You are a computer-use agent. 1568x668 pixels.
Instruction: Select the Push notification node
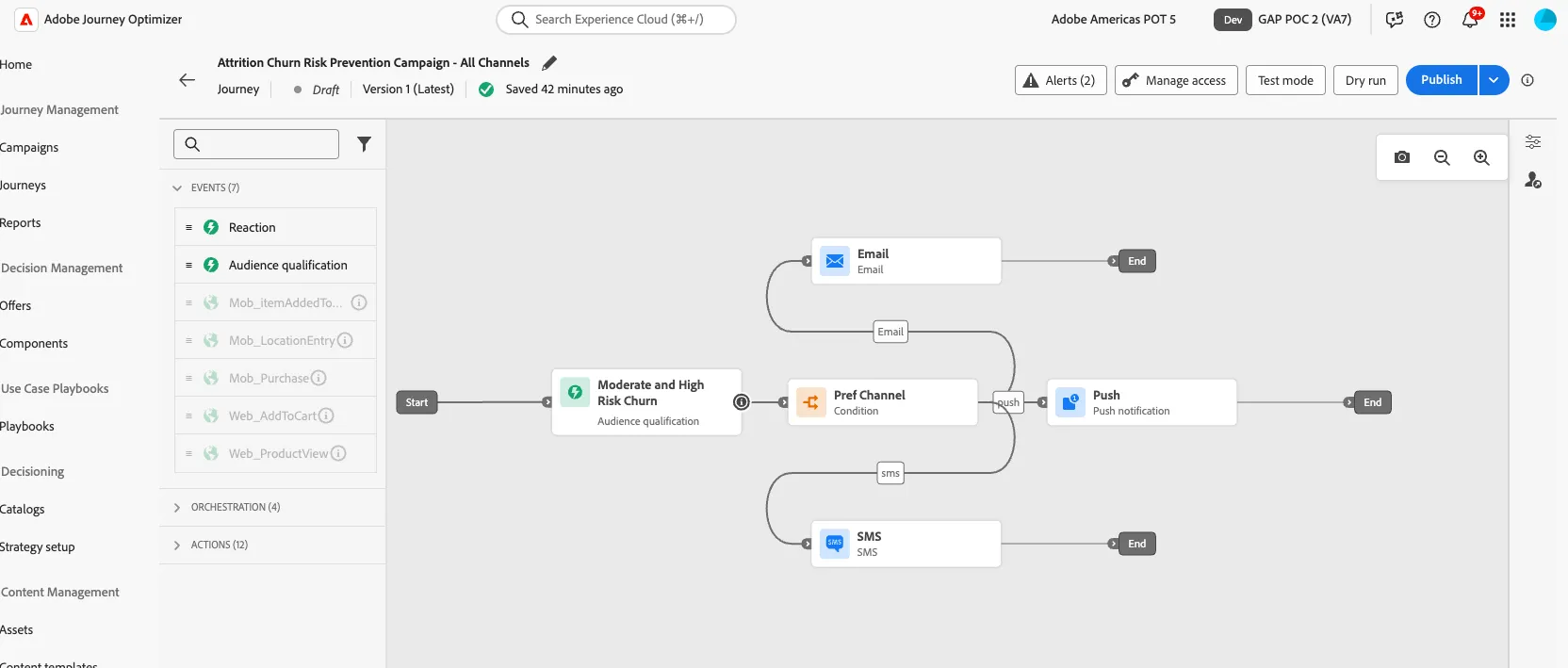[1141, 402]
